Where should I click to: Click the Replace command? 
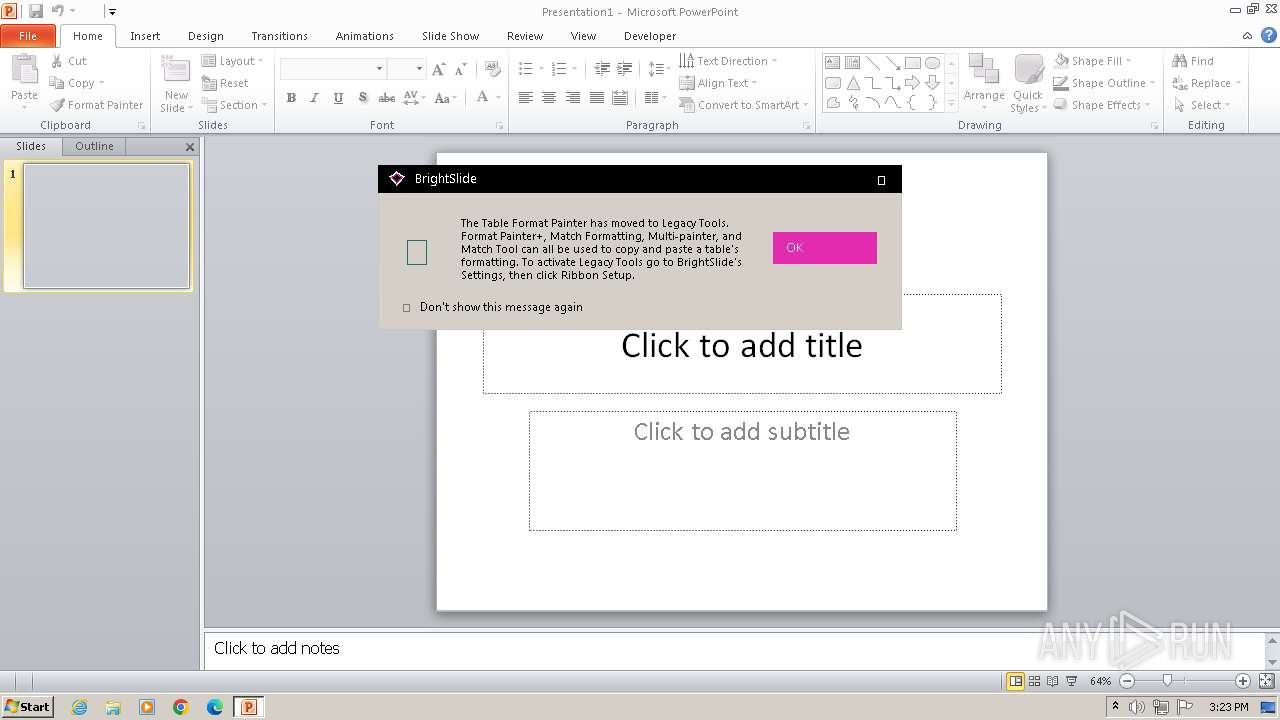(x=1207, y=83)
